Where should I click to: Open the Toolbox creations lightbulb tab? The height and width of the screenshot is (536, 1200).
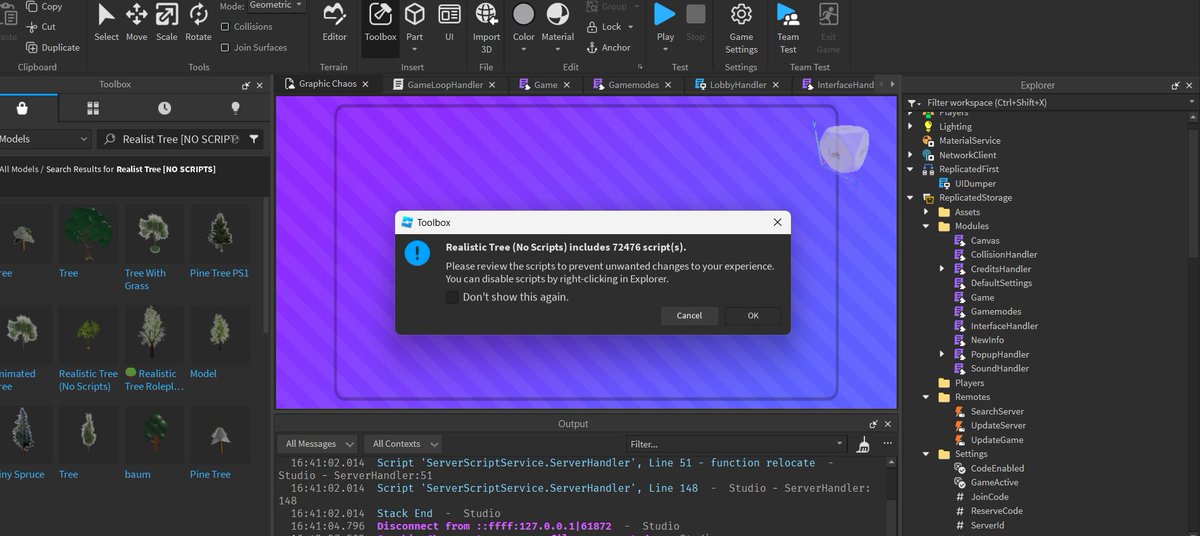[236, 108]
